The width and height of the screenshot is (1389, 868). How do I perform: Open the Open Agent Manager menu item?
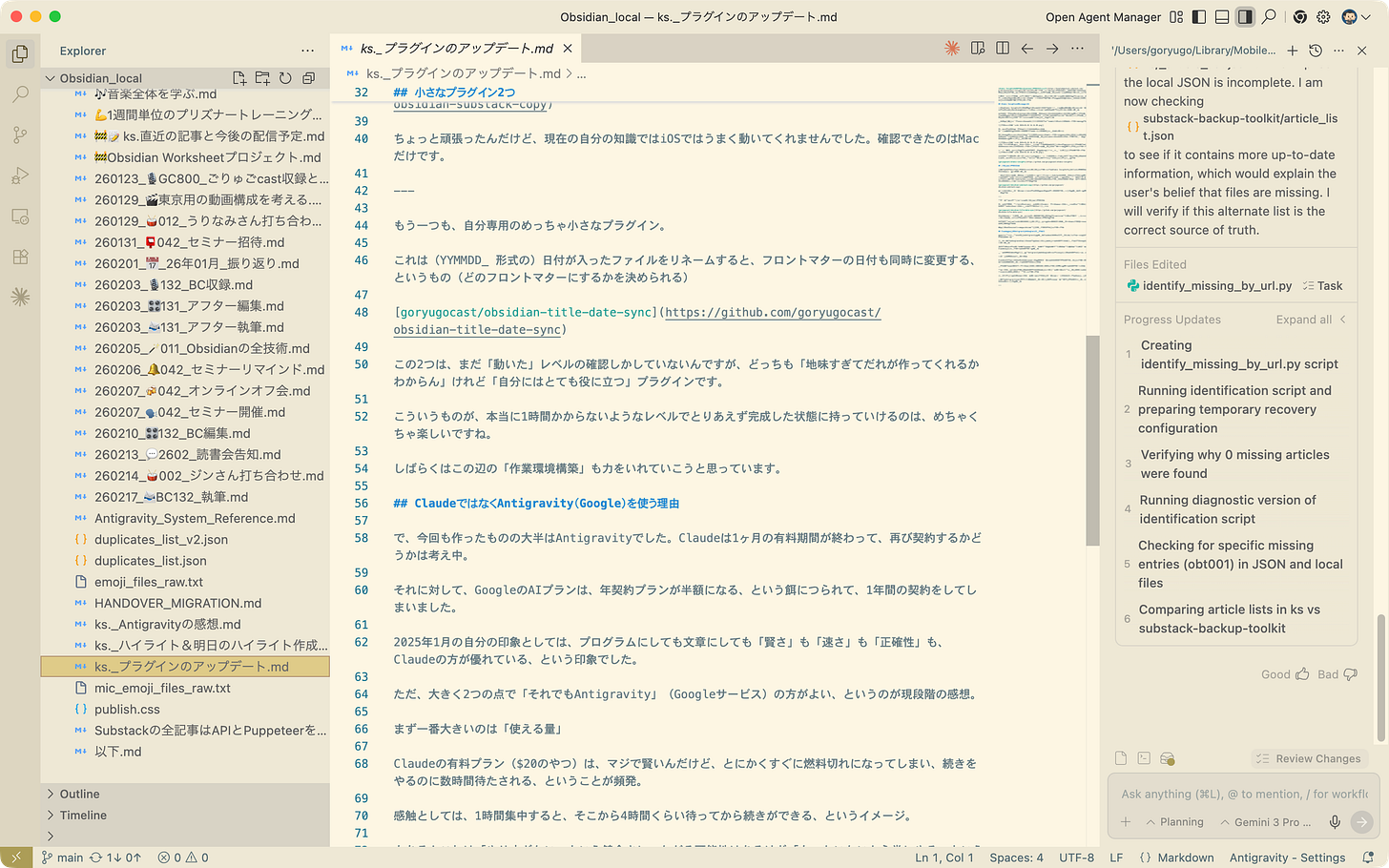point(1103,16)
